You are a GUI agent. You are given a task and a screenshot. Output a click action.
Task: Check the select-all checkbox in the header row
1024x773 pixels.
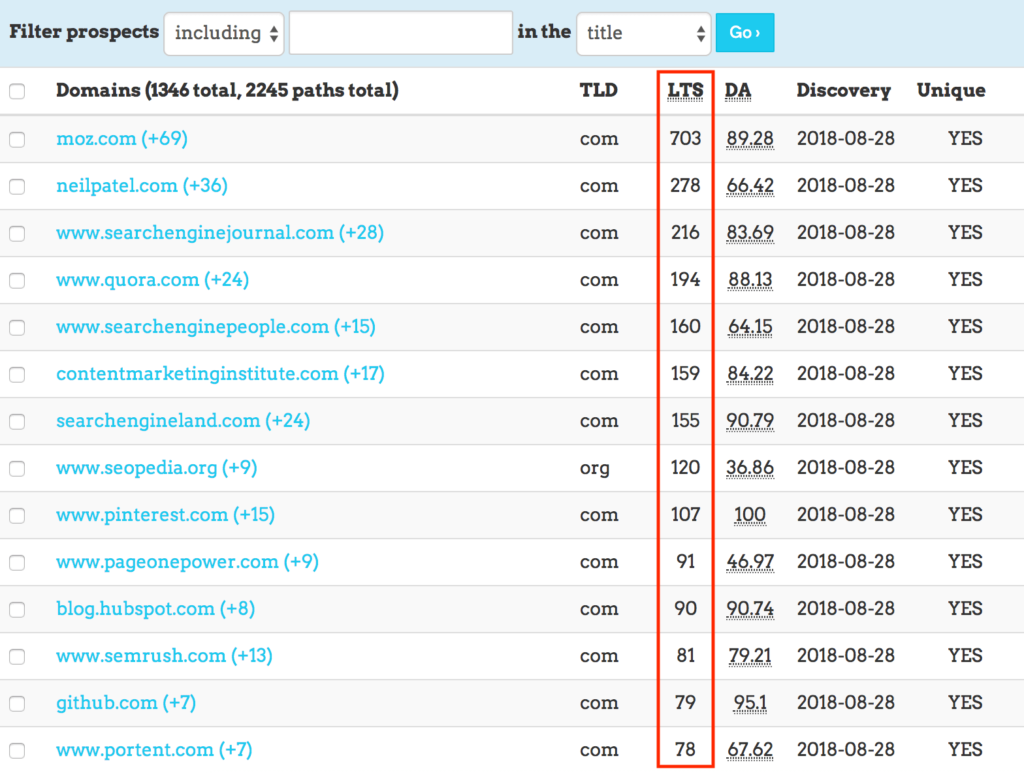16,90
